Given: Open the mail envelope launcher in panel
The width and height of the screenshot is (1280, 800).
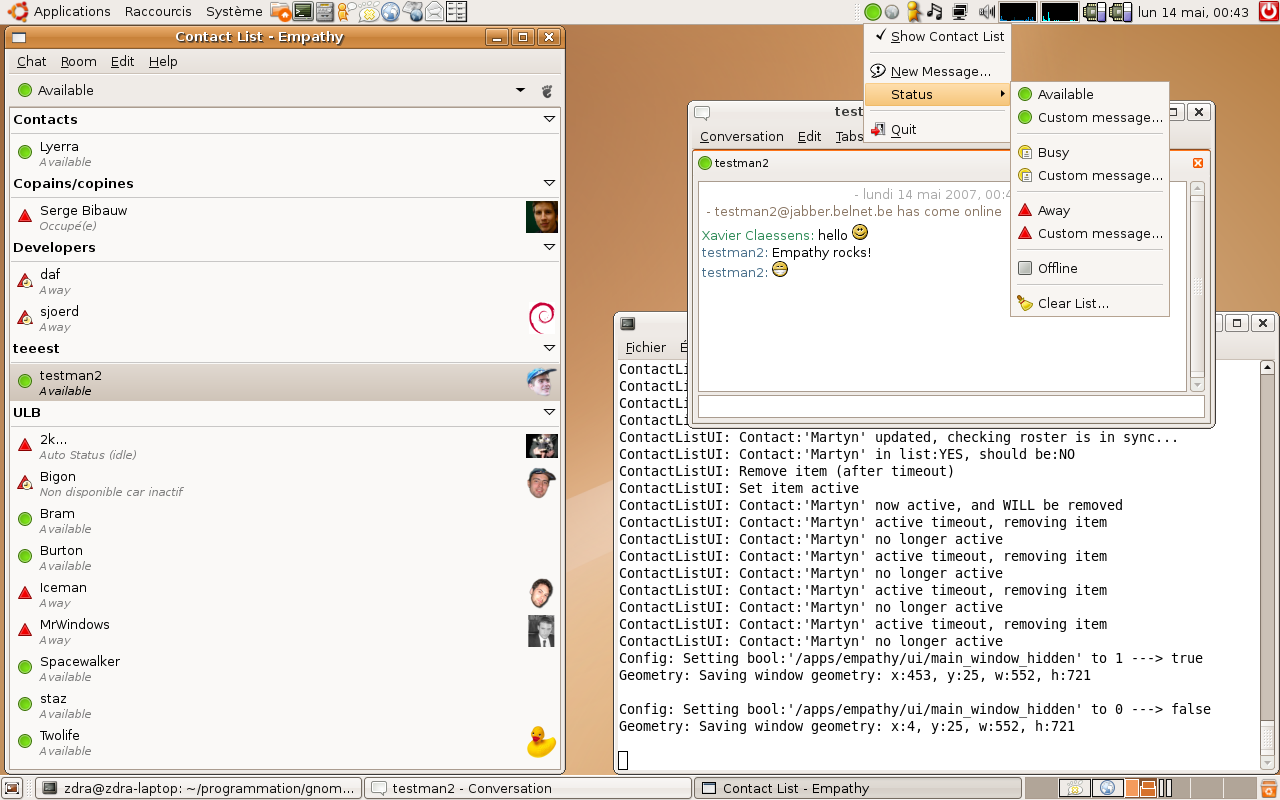Looking at the screenshot, I should click(434, 12).
